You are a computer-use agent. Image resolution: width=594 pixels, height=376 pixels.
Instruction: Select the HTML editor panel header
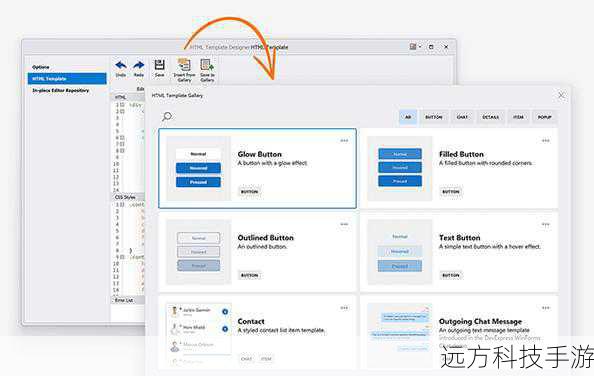[128, 97]
